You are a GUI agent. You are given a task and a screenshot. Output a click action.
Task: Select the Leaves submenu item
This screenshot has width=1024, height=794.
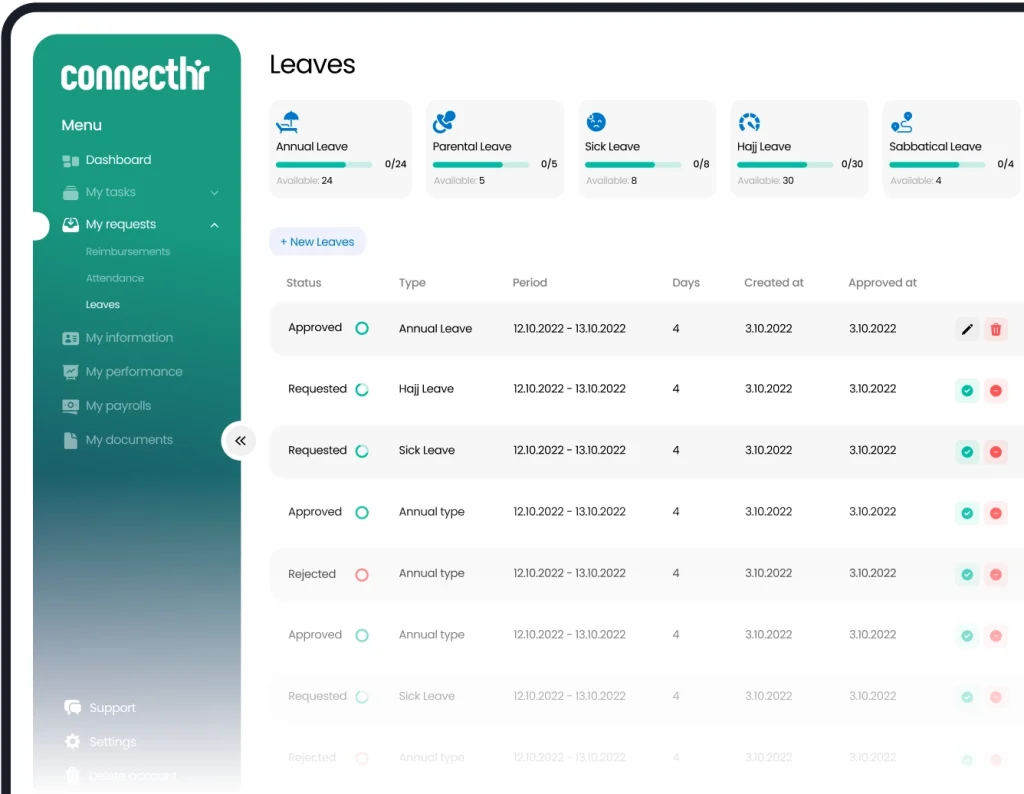(103, 304)
